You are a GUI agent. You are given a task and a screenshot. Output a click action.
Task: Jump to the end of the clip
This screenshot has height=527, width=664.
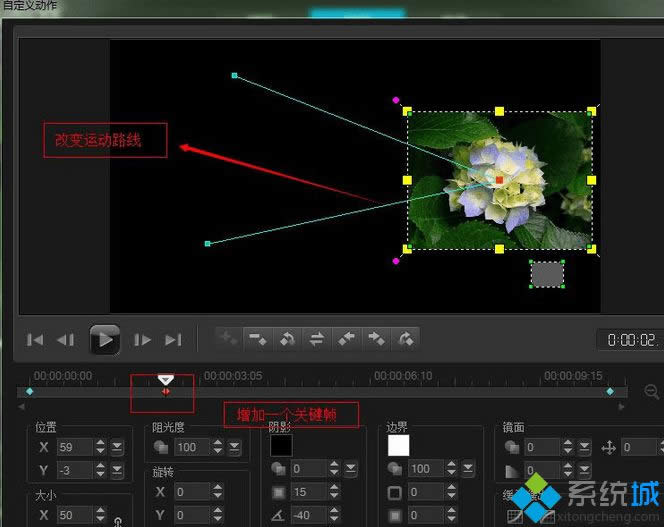[174, 340]
